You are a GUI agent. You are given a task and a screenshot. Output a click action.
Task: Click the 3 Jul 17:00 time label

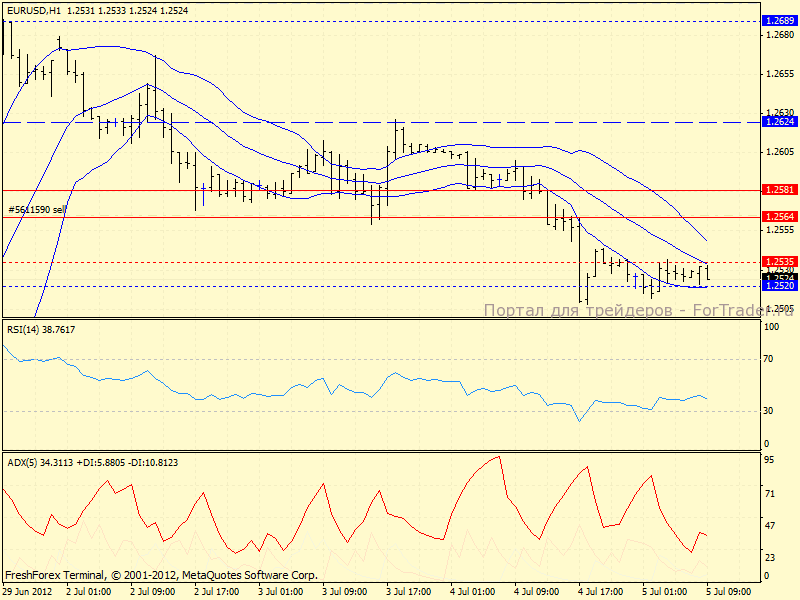(x=409, y=592)
